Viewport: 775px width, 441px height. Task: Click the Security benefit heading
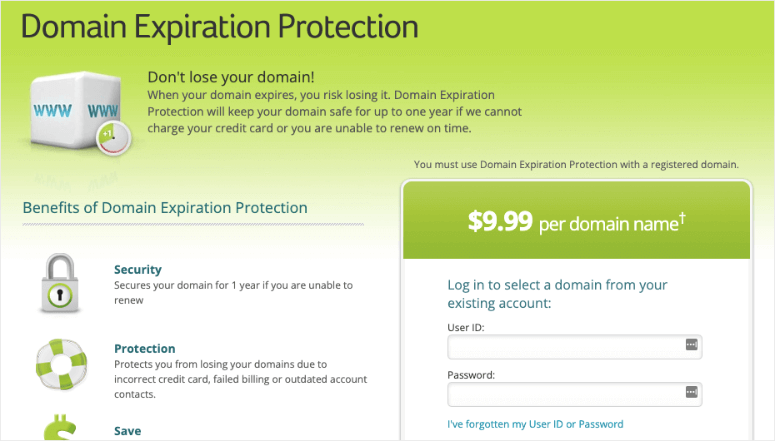[138, 270]
